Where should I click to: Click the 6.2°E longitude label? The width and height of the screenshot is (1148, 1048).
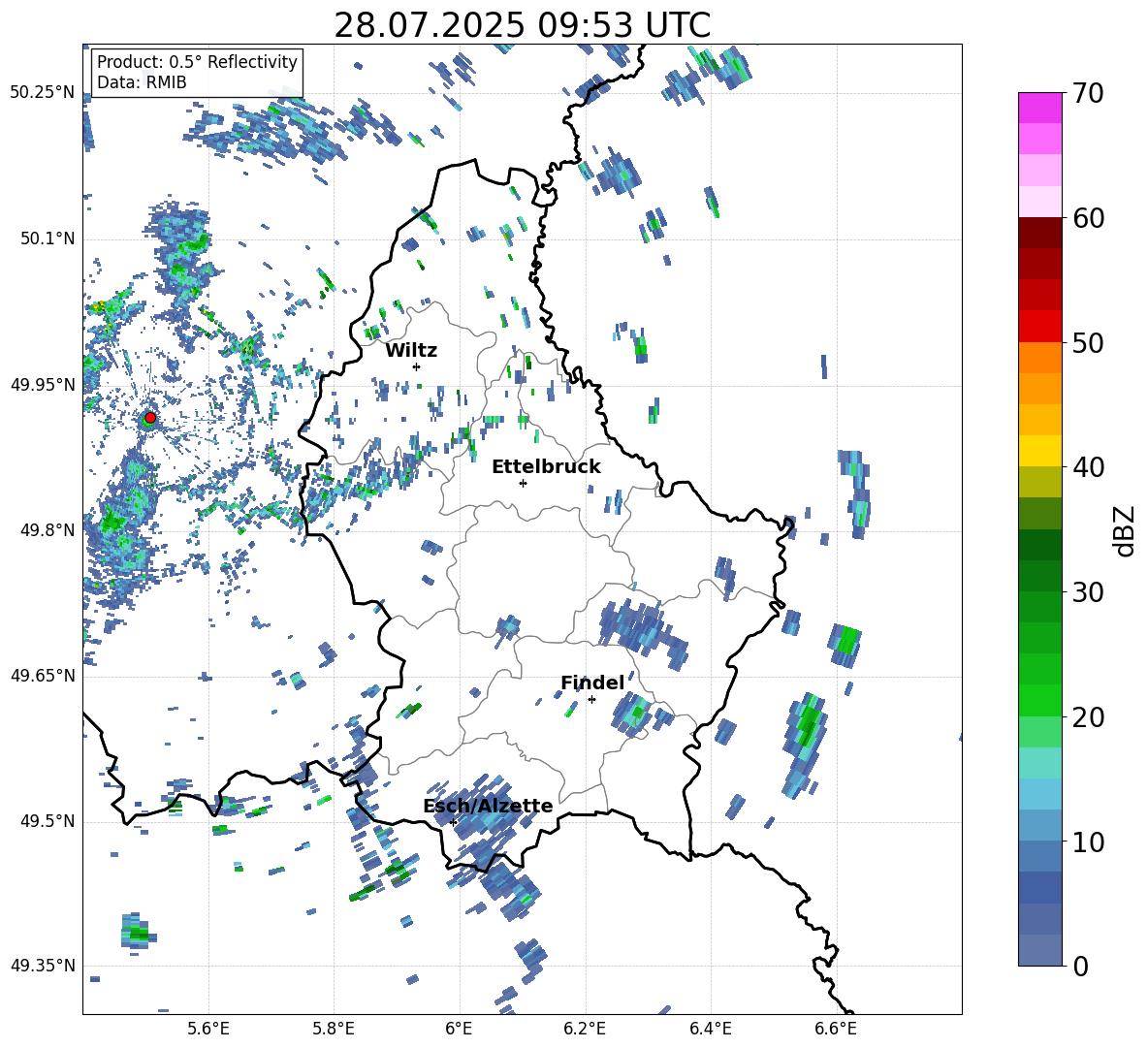pos(585,1029)
